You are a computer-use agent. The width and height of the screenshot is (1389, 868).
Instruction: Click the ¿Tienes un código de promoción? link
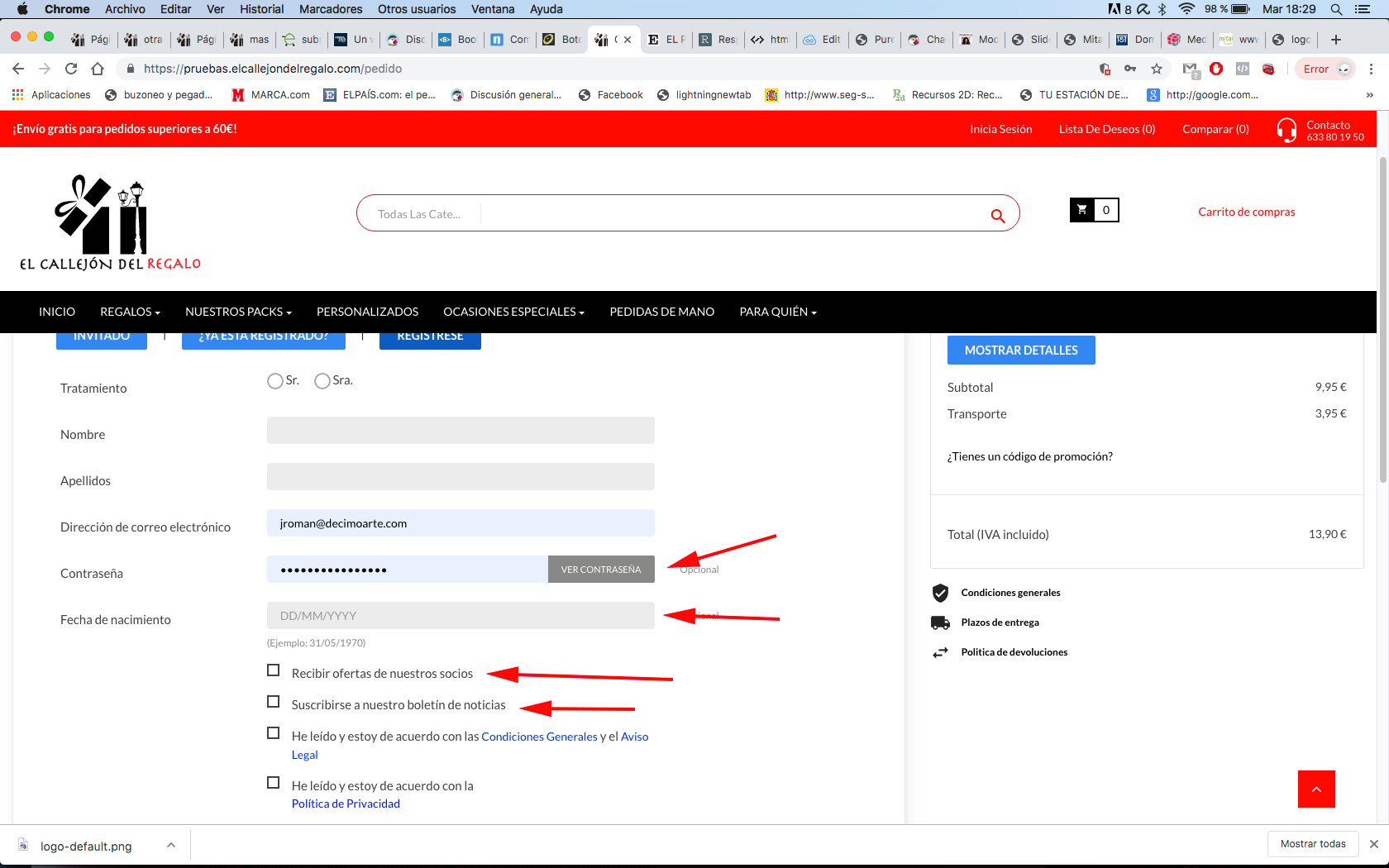click(1030, 456)
